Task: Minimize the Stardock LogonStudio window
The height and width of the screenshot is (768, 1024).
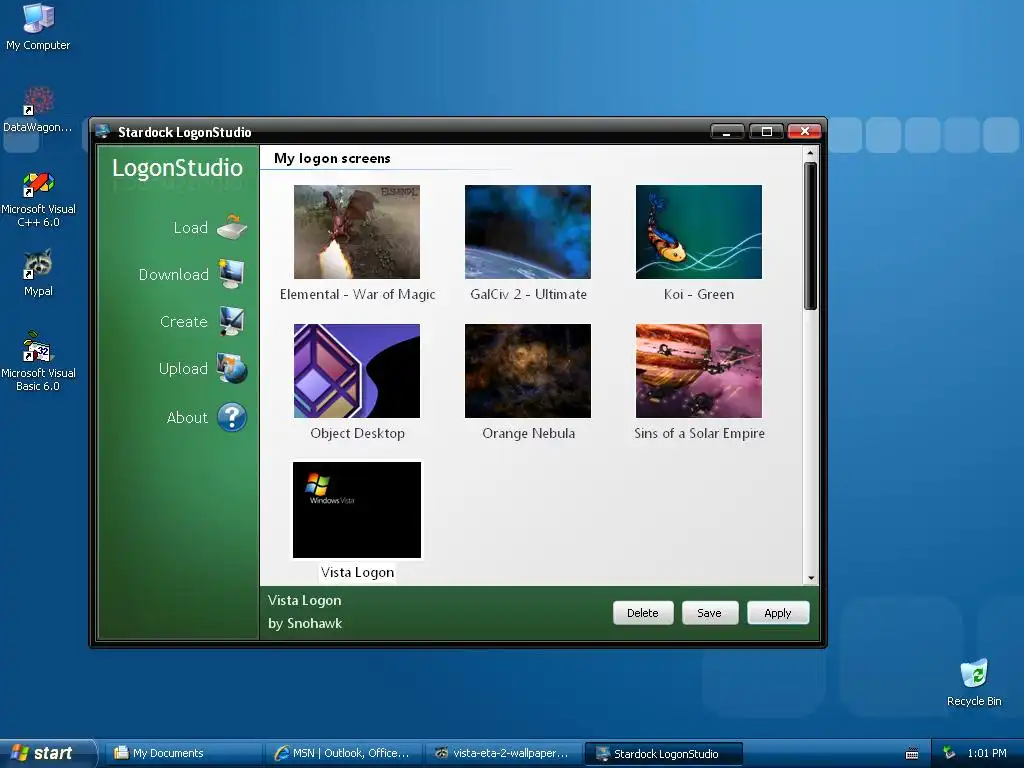Action: click(x=727, y=132)
